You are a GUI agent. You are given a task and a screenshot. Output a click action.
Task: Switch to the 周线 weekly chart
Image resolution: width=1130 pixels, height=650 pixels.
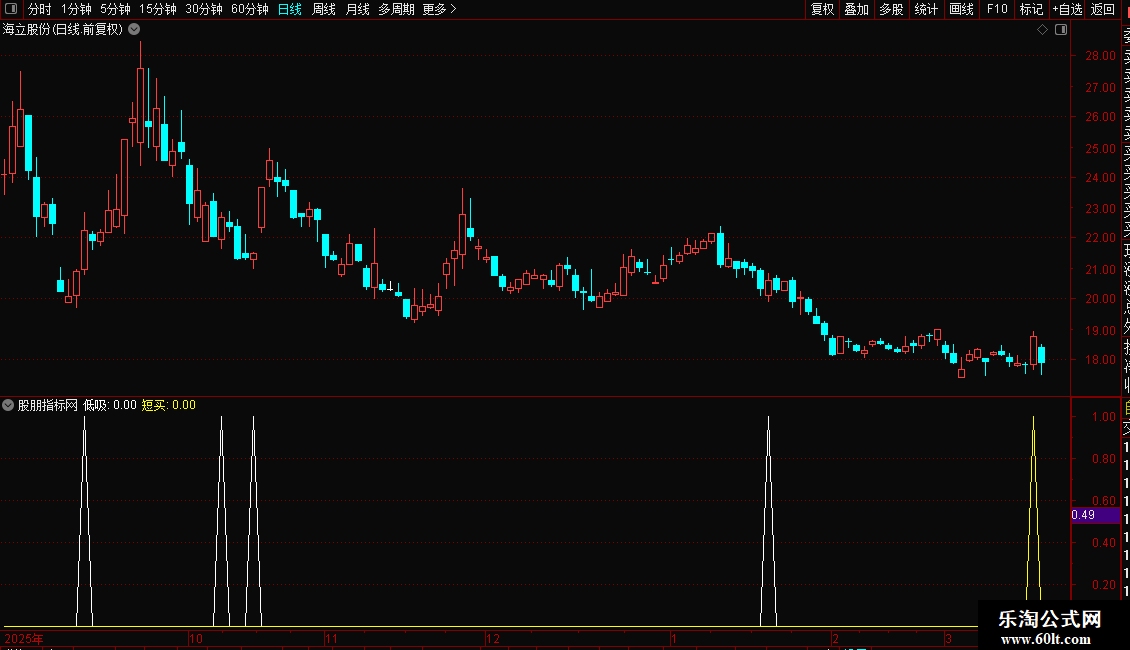(324, 9)
